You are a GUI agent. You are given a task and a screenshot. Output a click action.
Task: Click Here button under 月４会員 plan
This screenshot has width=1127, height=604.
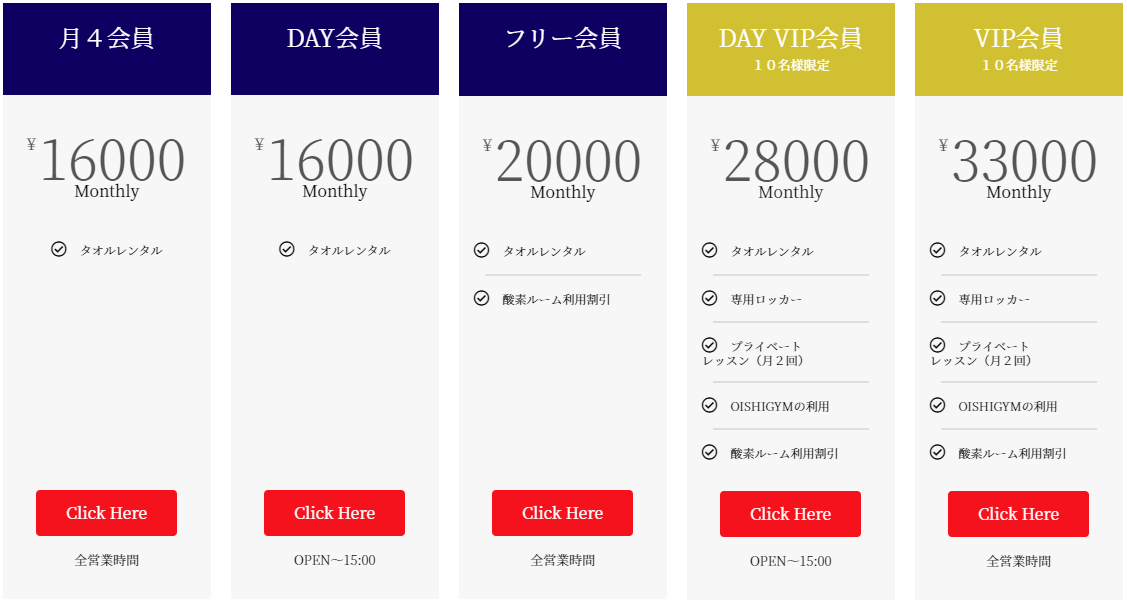click(x=106, y=513)
